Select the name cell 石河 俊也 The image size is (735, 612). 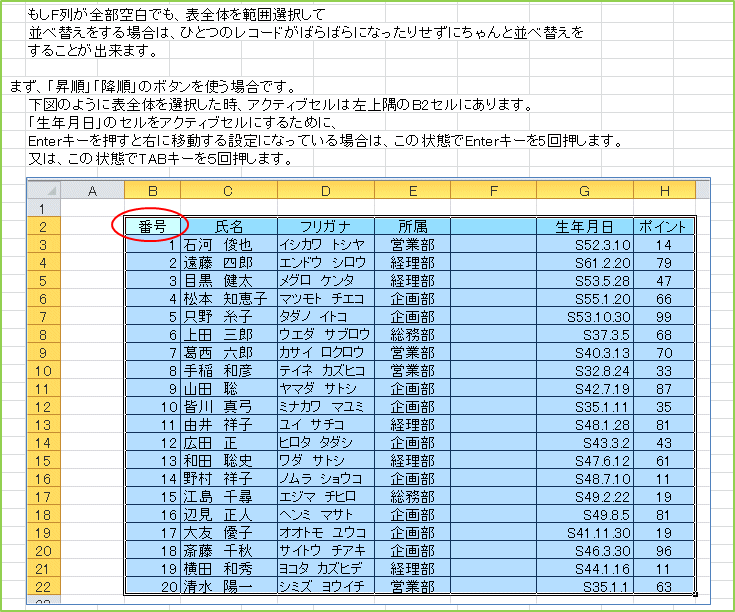(229, 244)
